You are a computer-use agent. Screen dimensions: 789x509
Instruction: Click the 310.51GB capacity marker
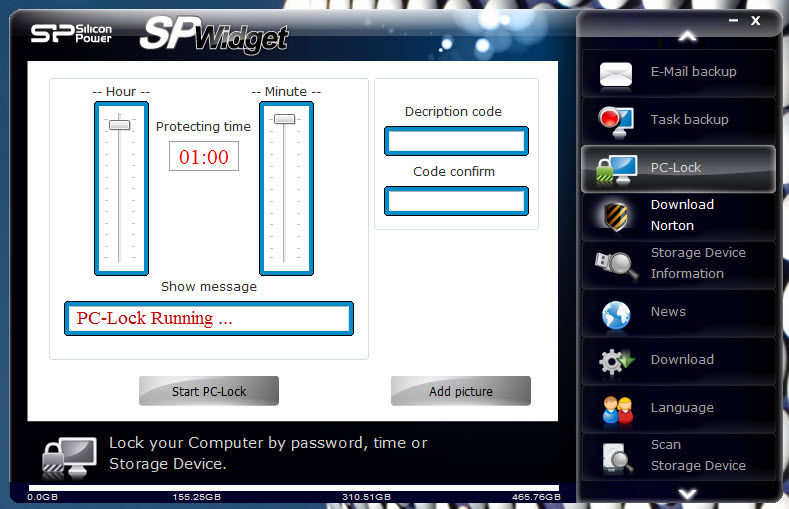tap(366, 497)
